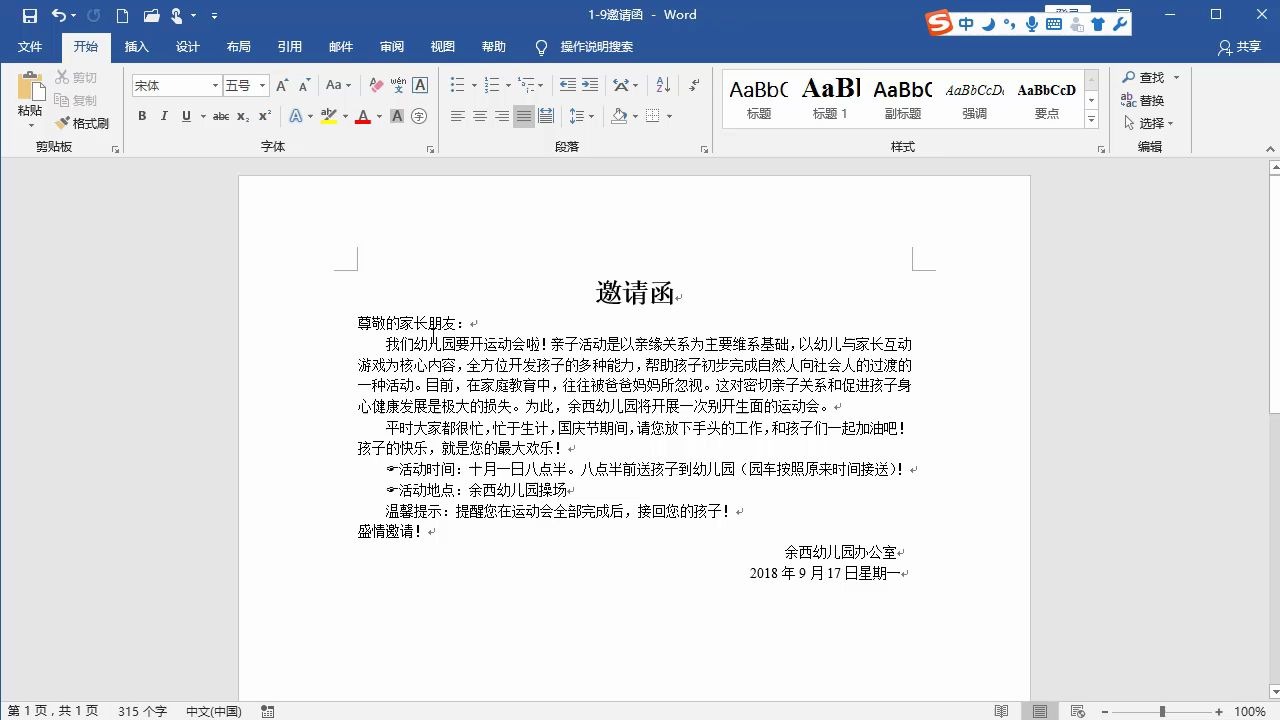Click the Clear Formatting eraser icon
The width and height of the screenshot is (1280, 720).
pos(376,86)
